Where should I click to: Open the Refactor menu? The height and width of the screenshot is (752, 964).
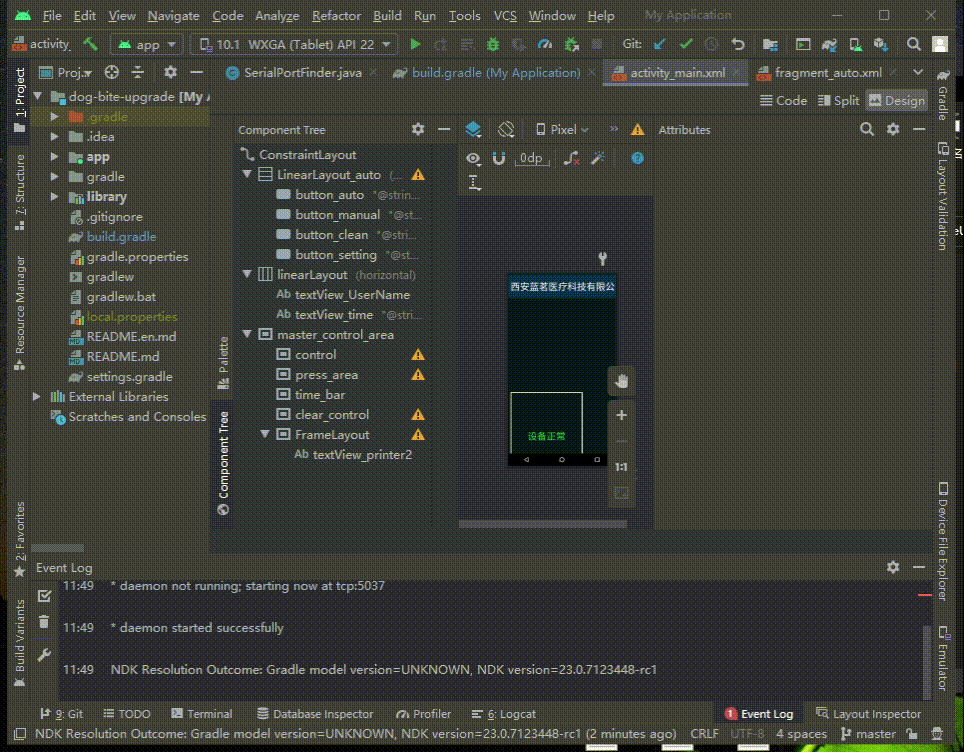(x=336, y=16)
